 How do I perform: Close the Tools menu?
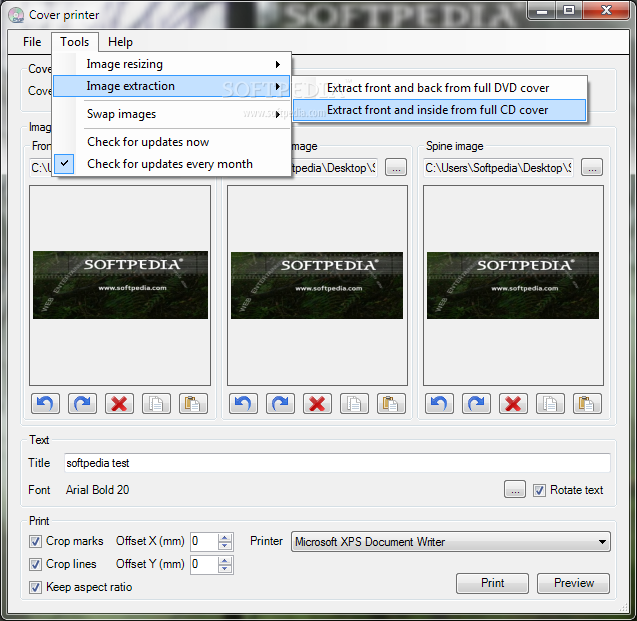click(75, 42)
